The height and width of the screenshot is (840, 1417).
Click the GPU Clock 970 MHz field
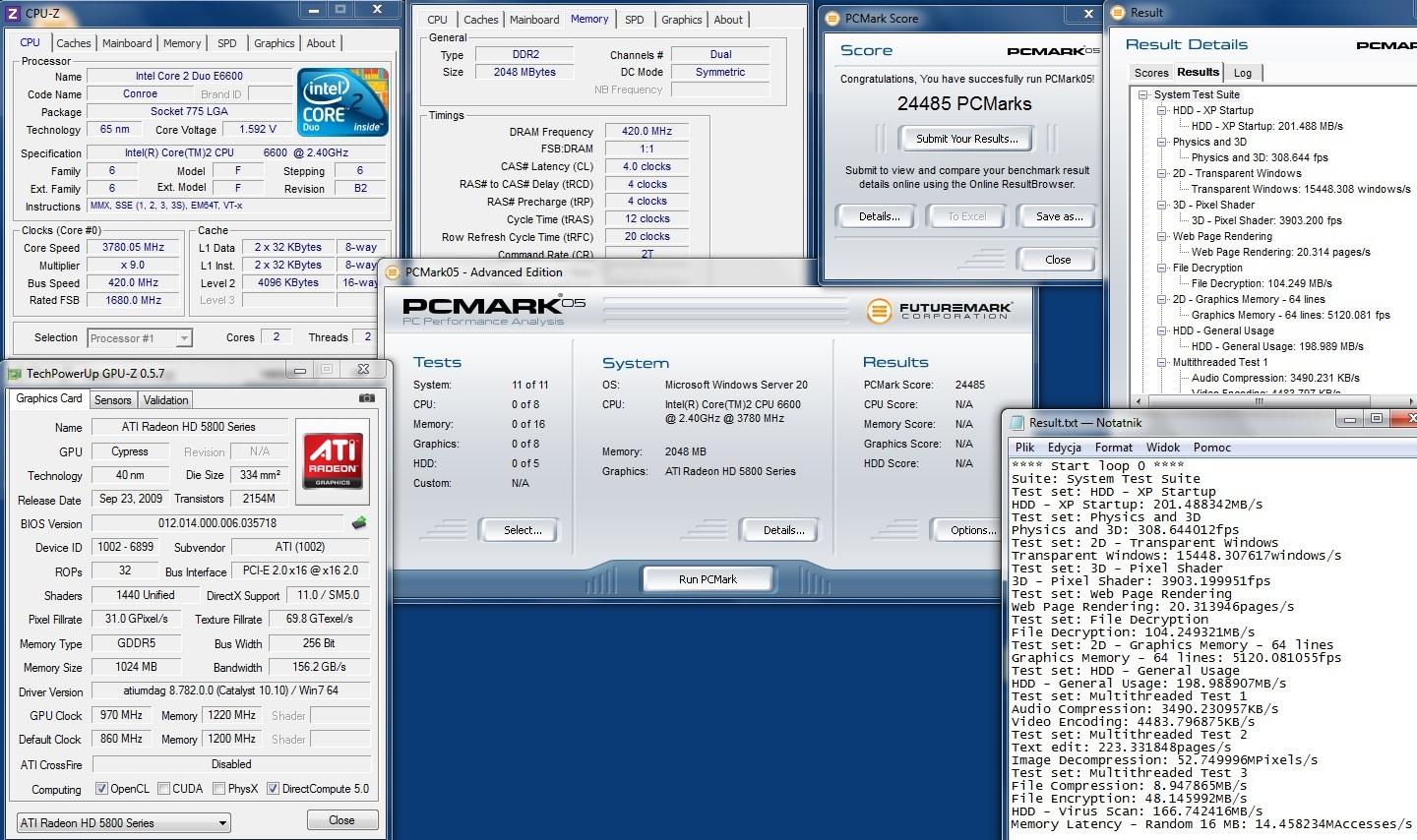[121, 715]
